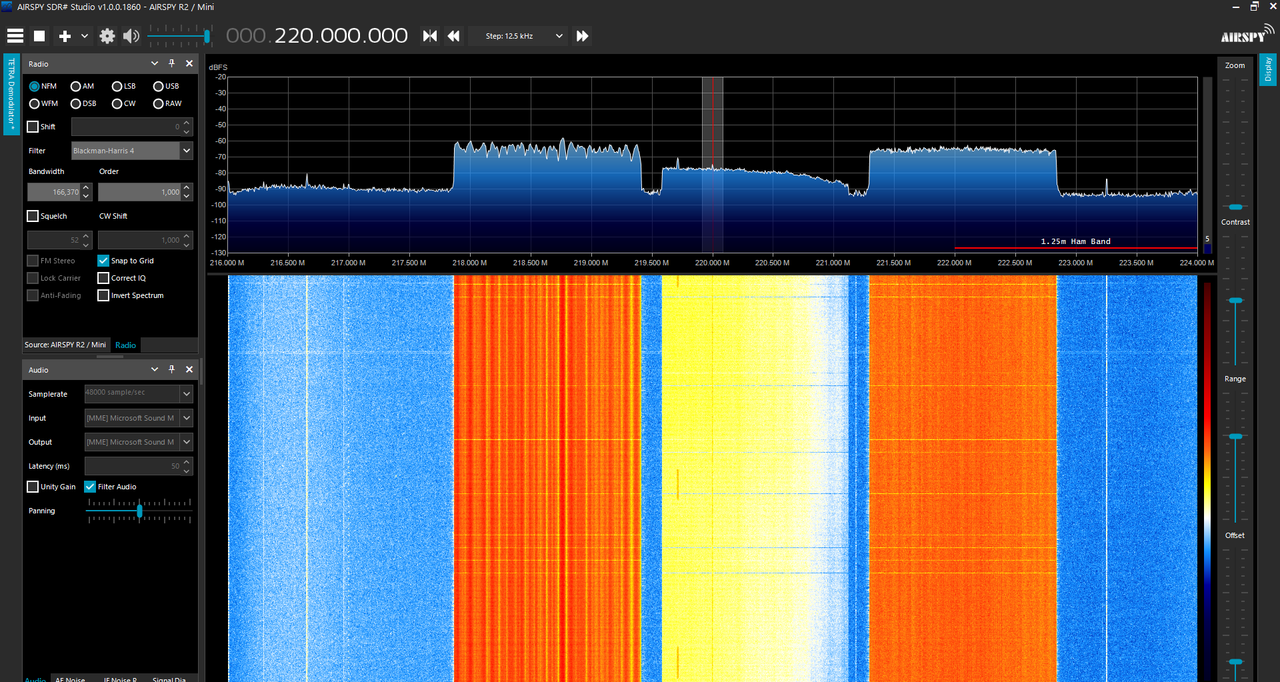Expand the arrow next to the plus icon

pos(84,36)
